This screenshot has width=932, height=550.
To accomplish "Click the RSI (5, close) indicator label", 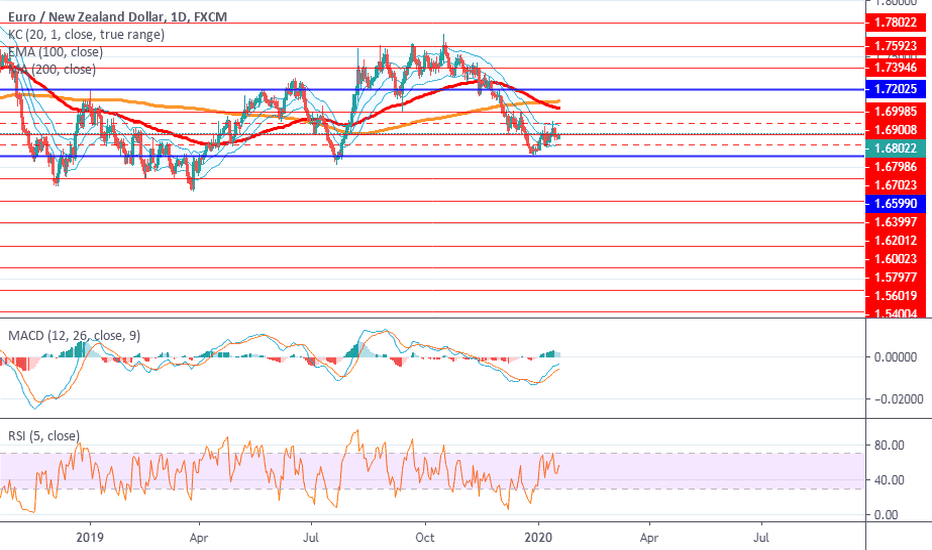I will [x=44, y=436].
